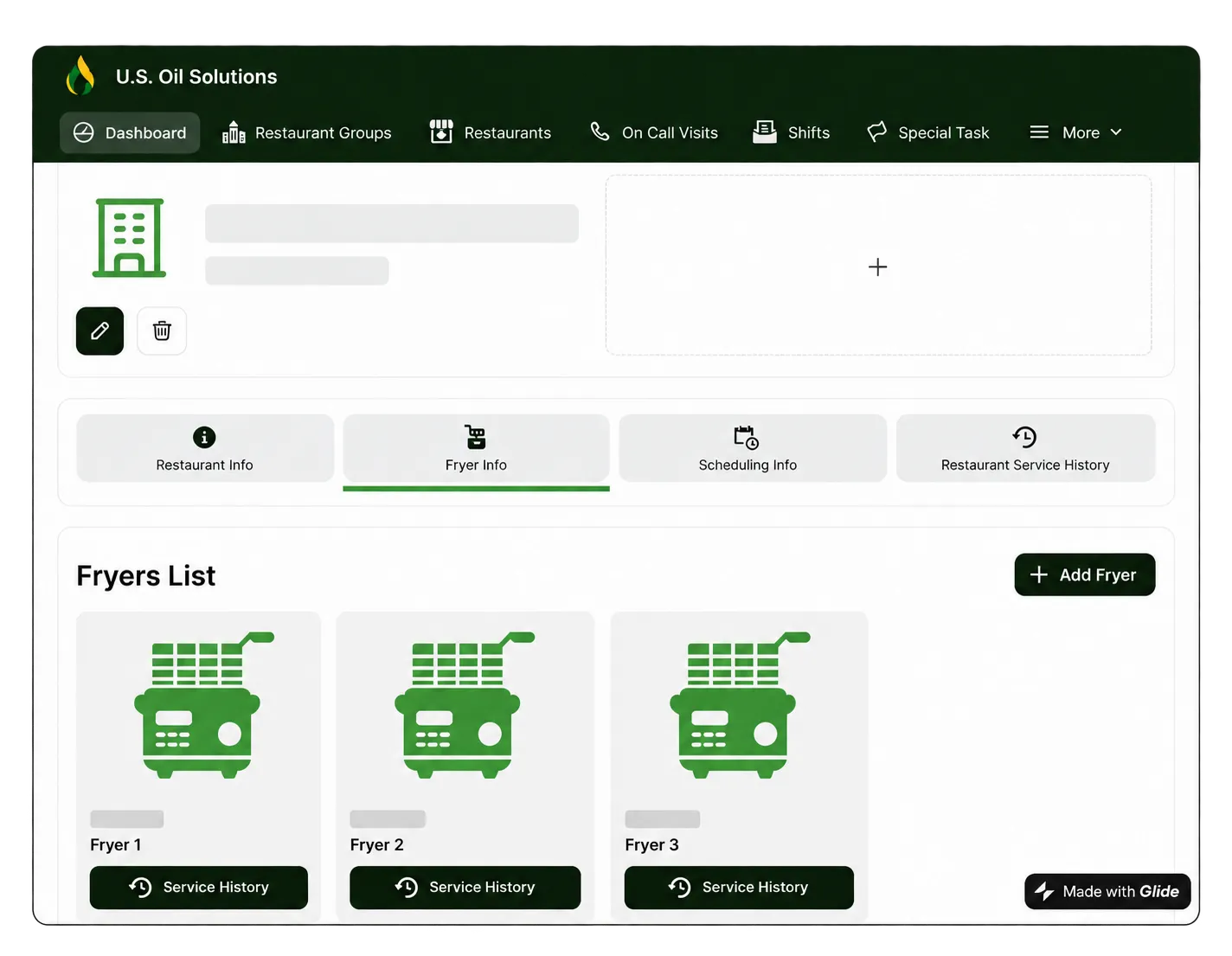Expand the More dropdown menu
The height and width of the screenshot is (956, 1232).
pyautogui.click(x=1076, y=132)
